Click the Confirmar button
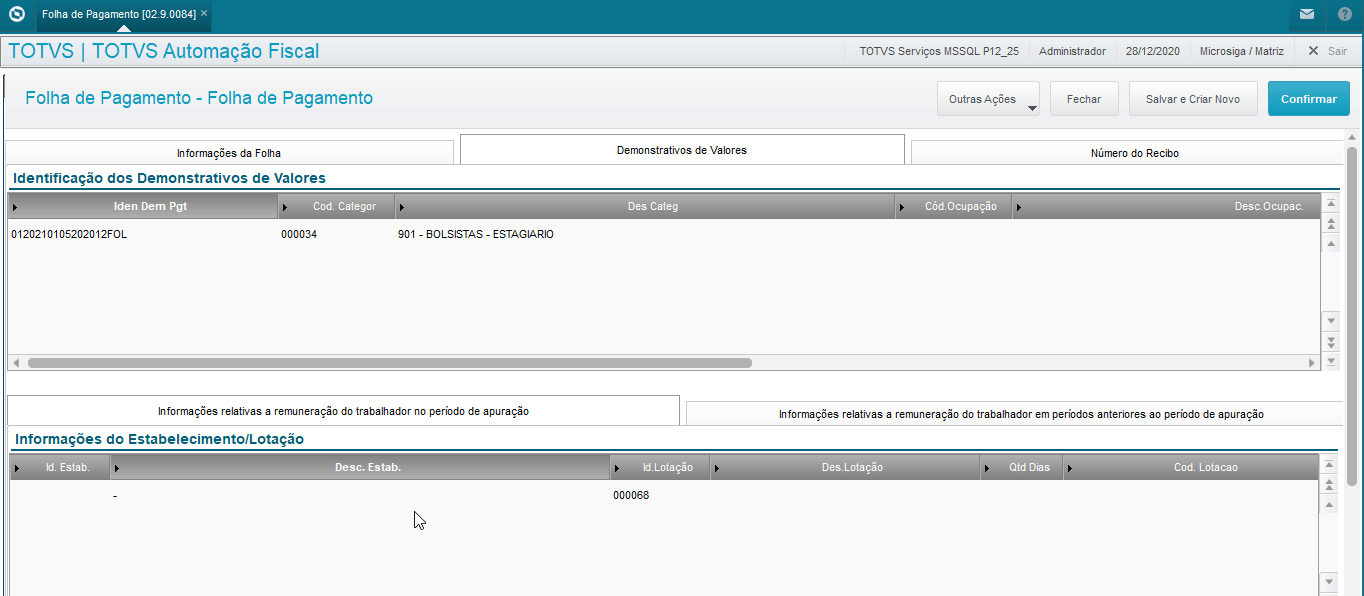The width and height of the screenshot is (1364, 596). tap(1309, 99)
